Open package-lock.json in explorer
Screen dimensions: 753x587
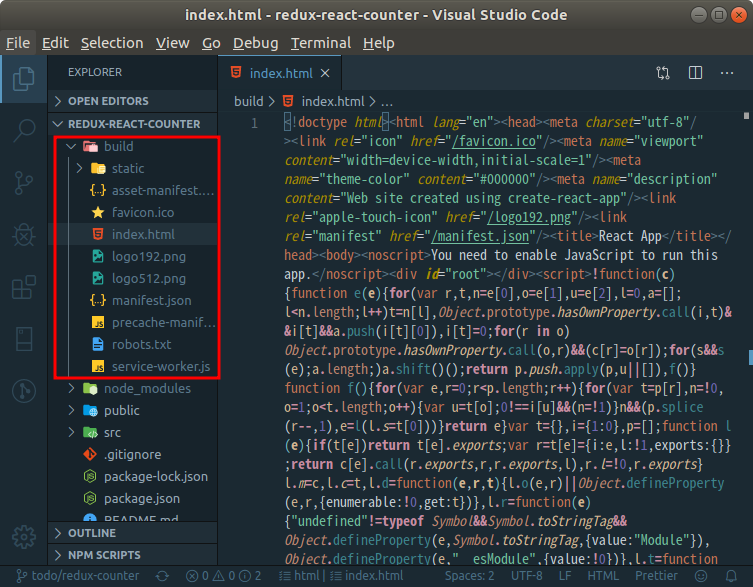pyautogui.click(x=133, y=477)
